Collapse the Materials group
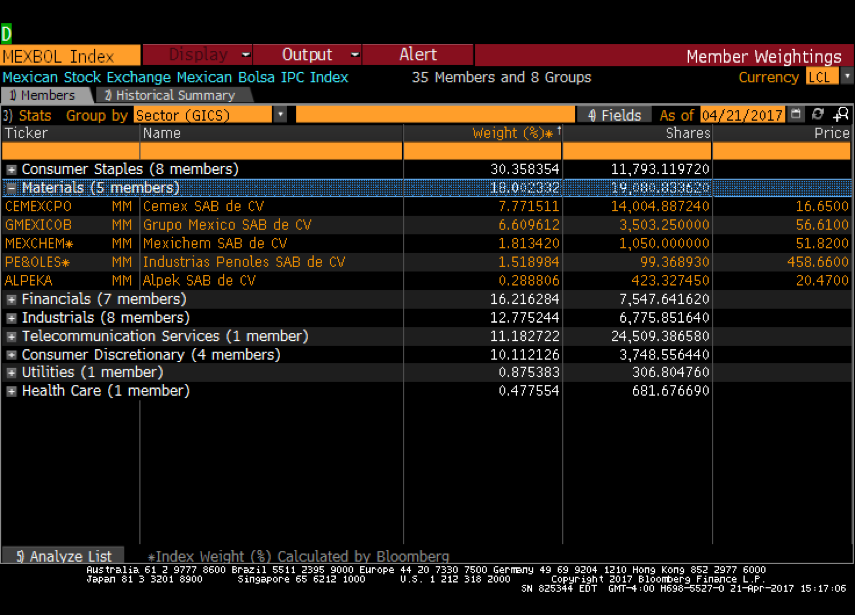This screenshot has height=615, width=855. click(x=11, y=189)
